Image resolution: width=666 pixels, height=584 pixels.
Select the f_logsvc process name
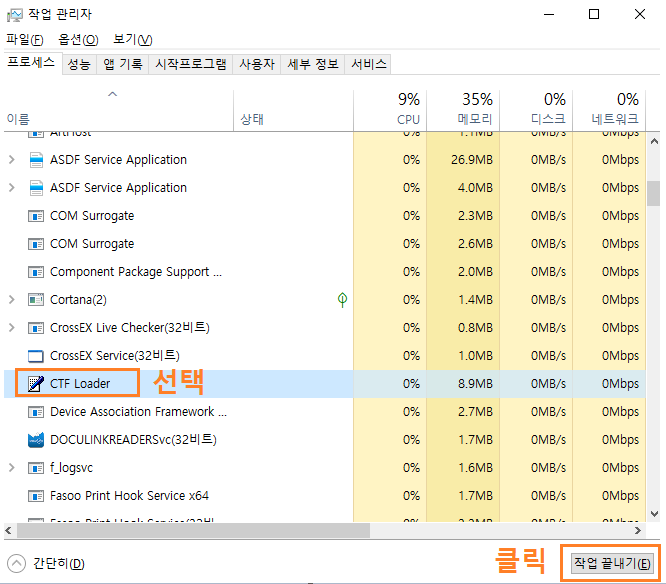point(71,468)
